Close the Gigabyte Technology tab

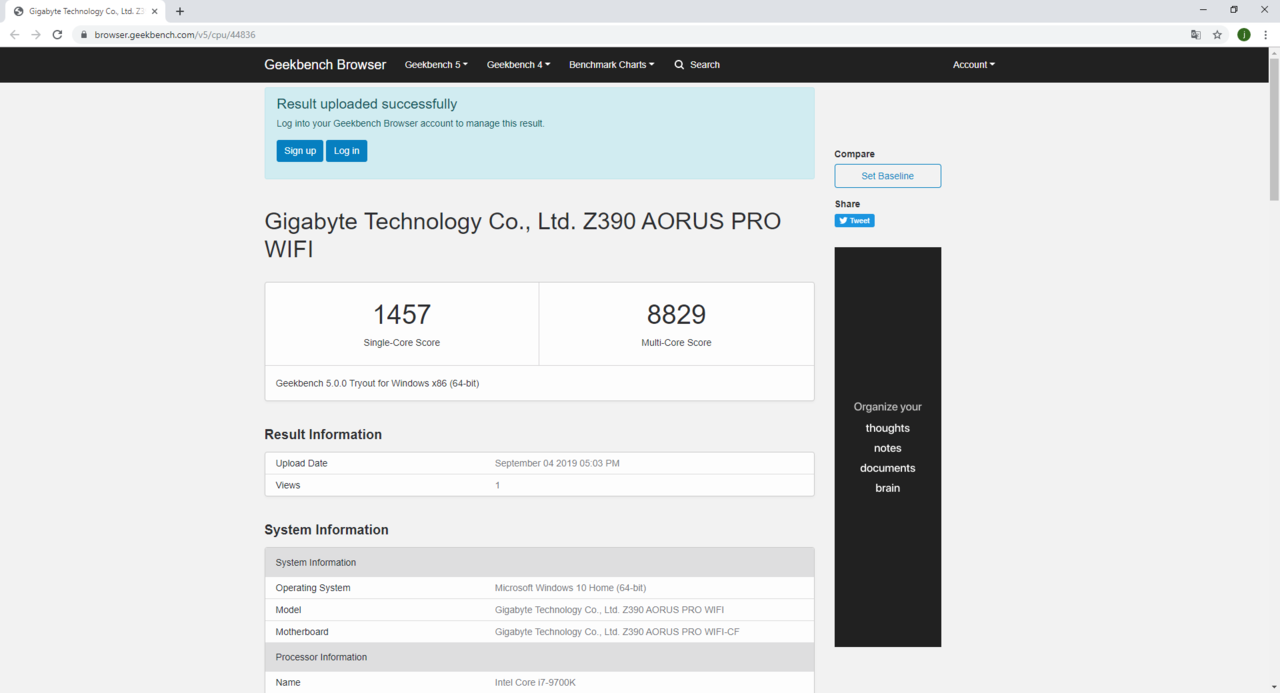(155, 11)
